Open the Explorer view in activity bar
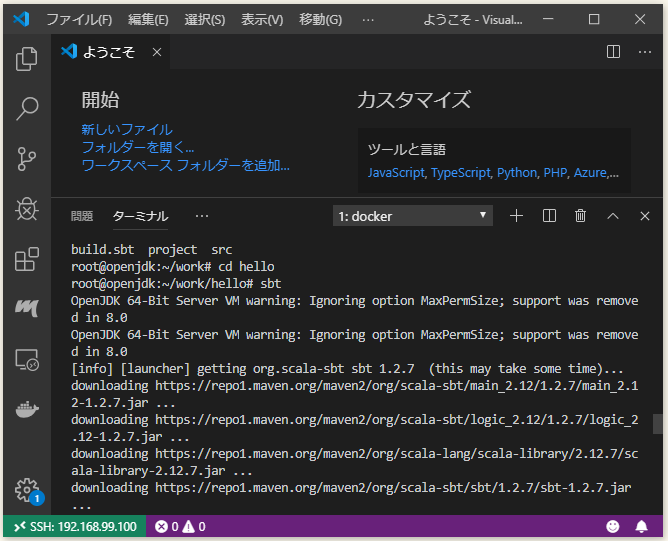Viewport: 668px width, 541px height. coord(27,58)
